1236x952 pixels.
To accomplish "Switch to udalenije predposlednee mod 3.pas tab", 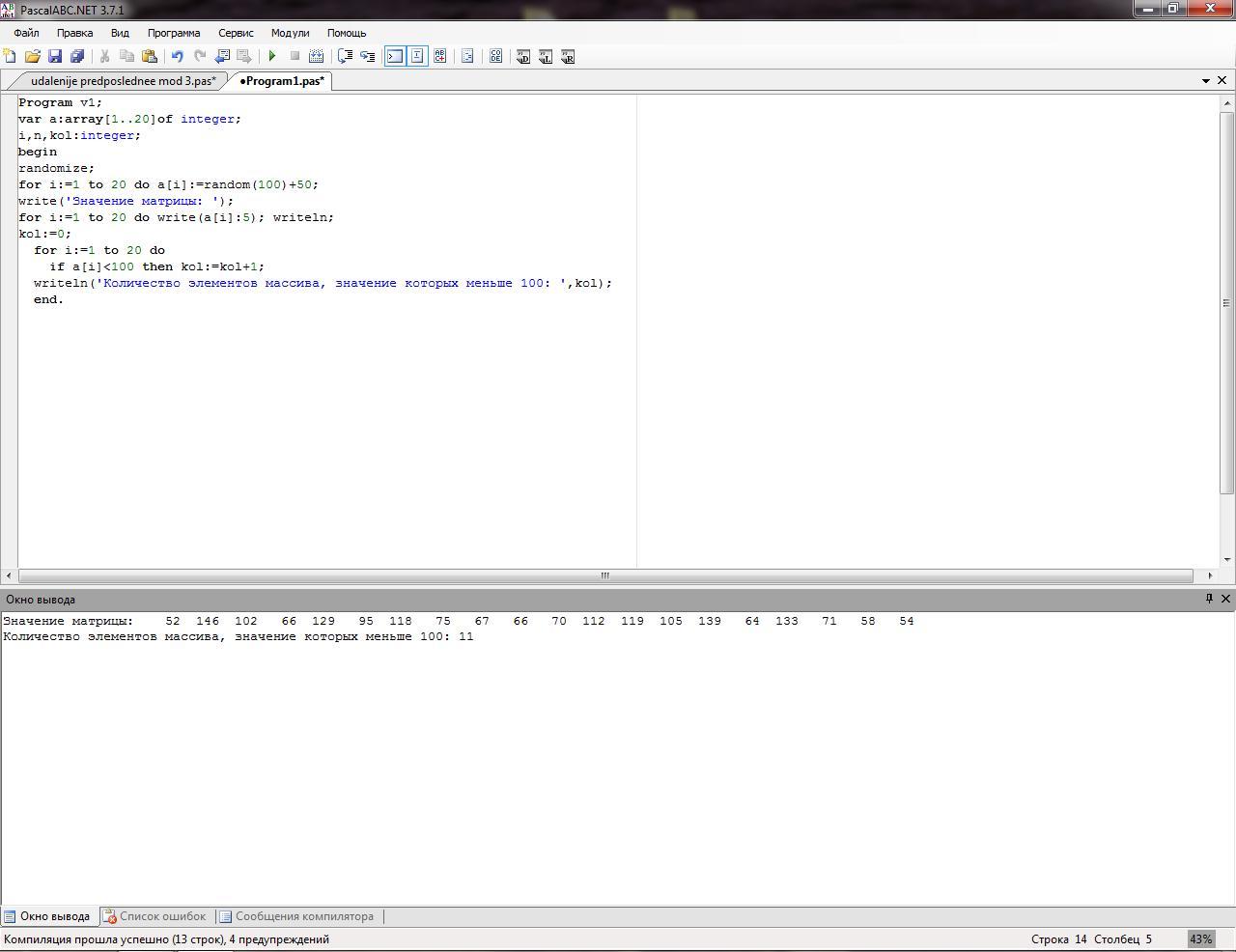I will [x=123, y=81].
